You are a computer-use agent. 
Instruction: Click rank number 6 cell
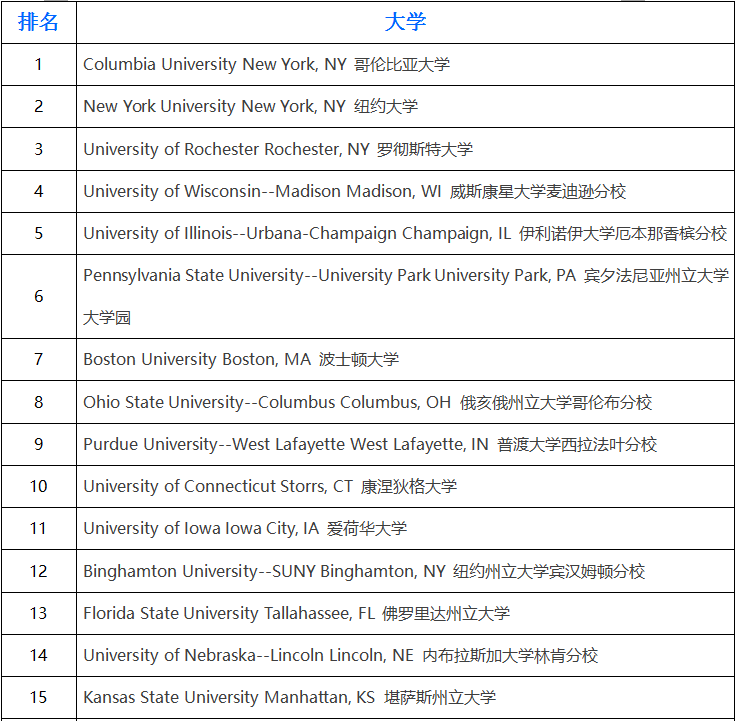point(38,296)
